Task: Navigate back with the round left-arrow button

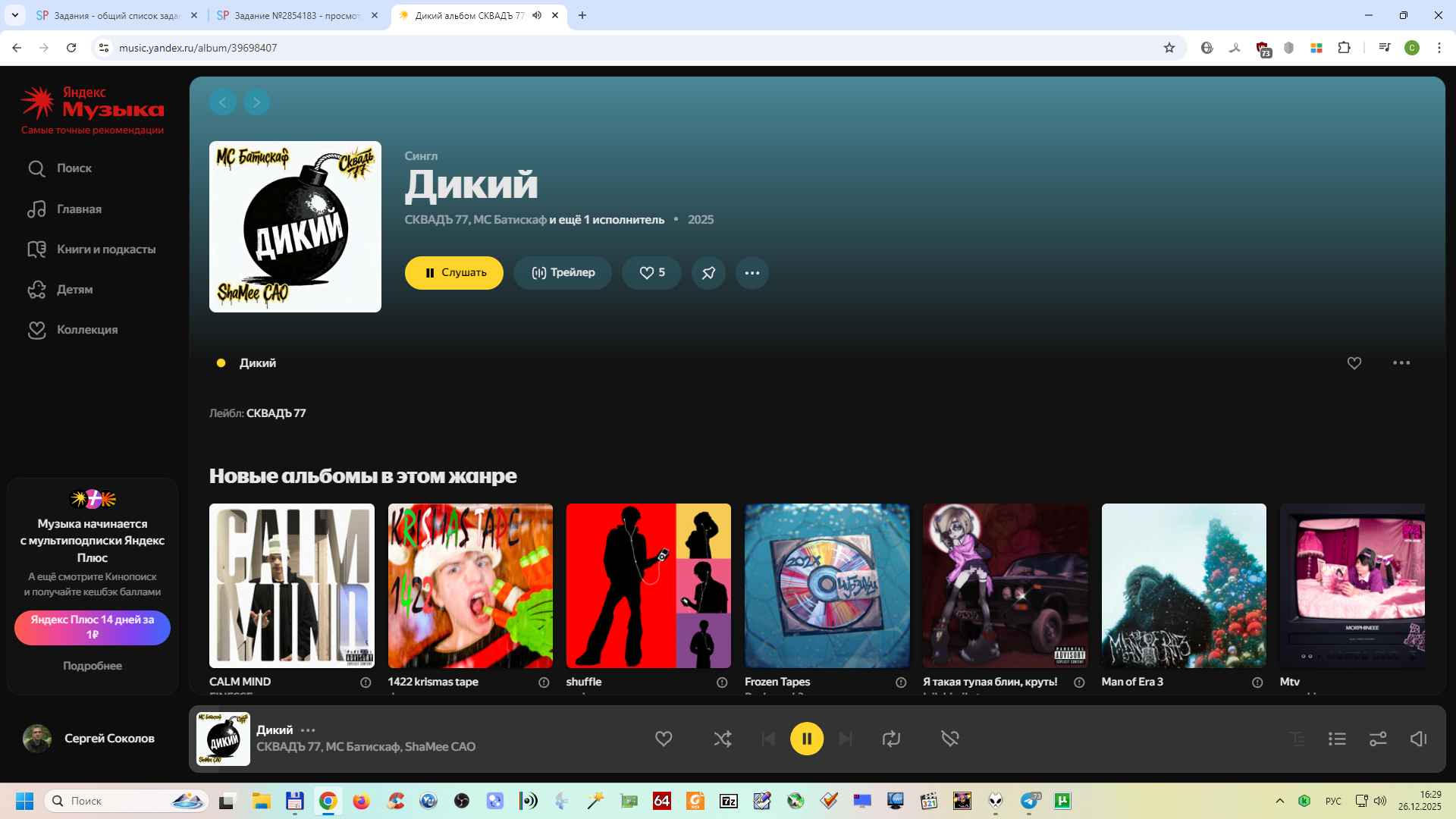Action: pyautogui.click(x=222, y=102)
